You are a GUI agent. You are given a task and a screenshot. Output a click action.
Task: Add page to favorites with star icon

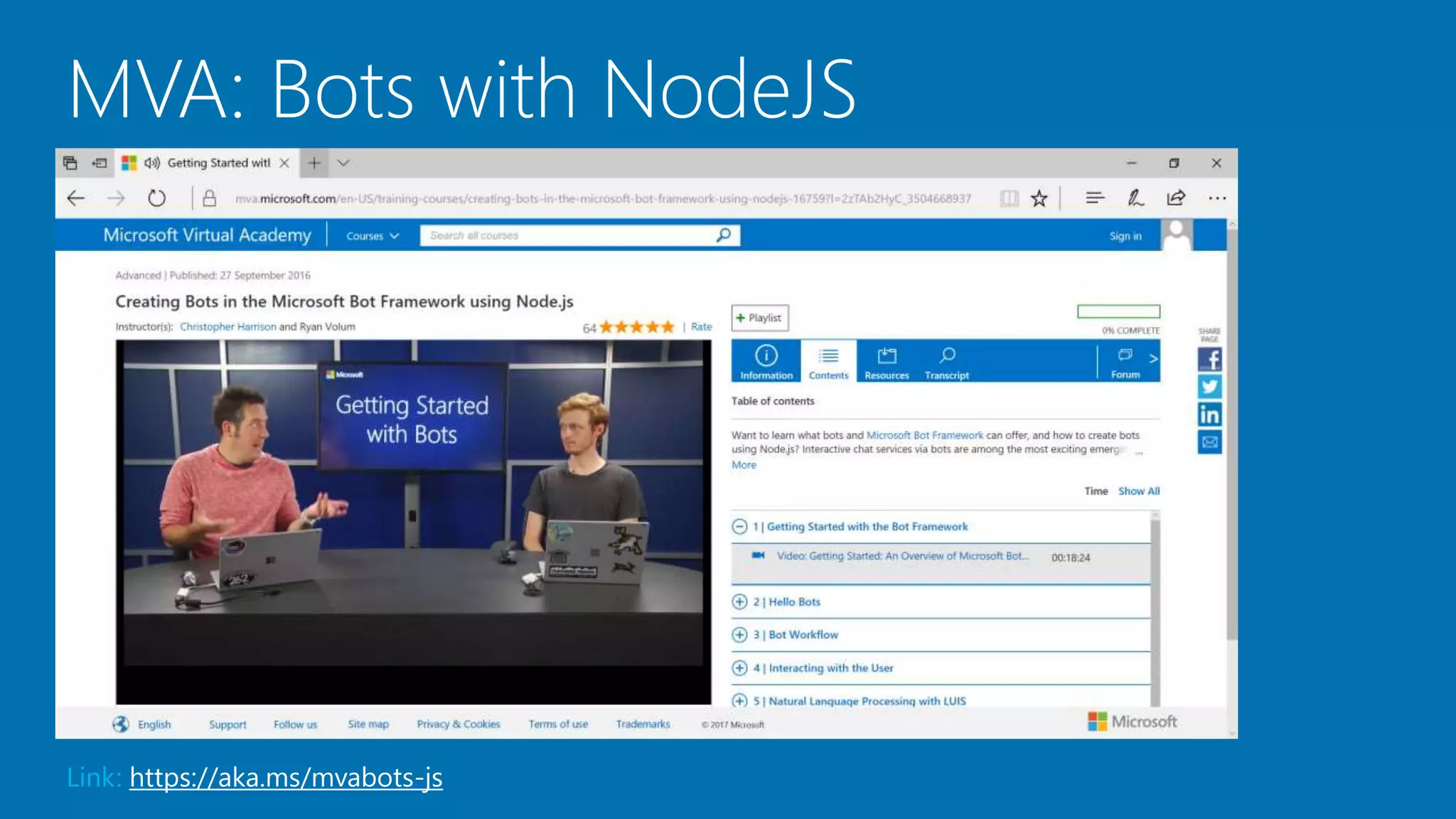[1039, 198]
